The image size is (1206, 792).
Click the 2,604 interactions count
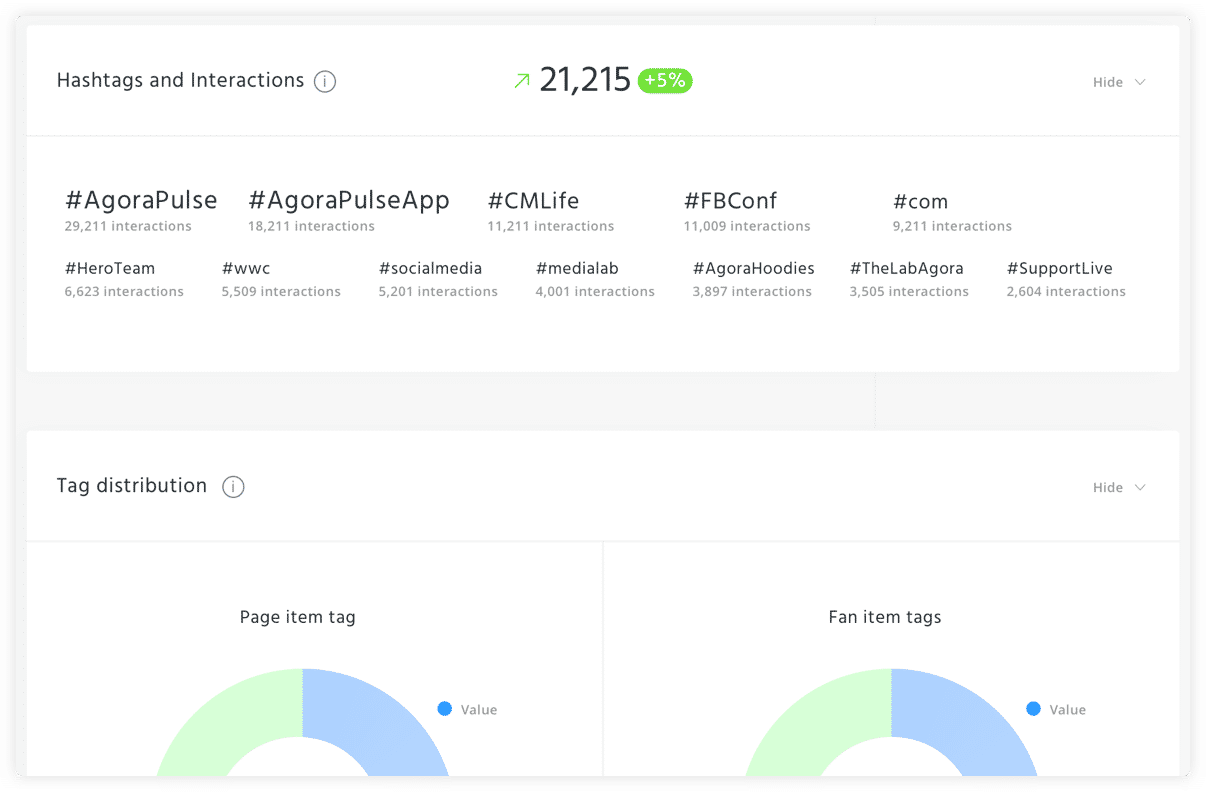pos(1066,292)
